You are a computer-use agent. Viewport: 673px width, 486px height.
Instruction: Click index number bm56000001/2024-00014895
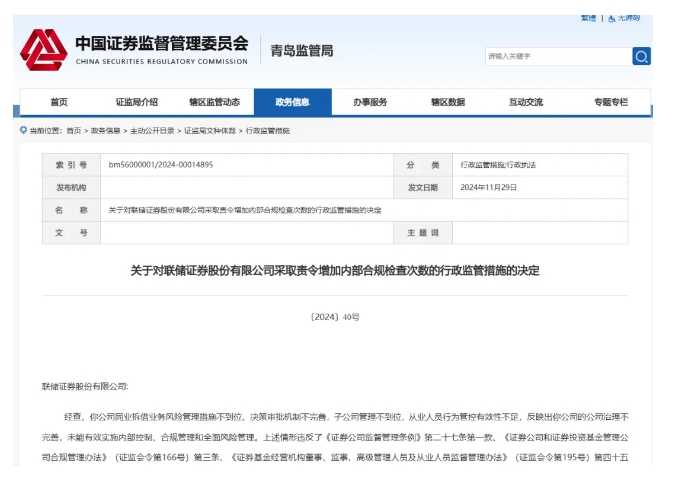[x=161, y=165]
